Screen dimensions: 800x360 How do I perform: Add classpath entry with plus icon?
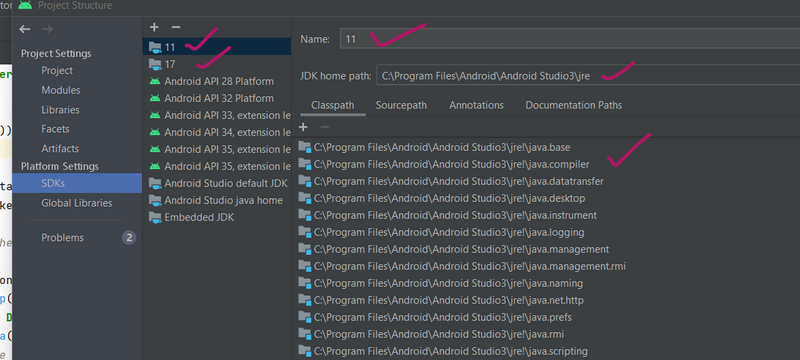point(303,126)
